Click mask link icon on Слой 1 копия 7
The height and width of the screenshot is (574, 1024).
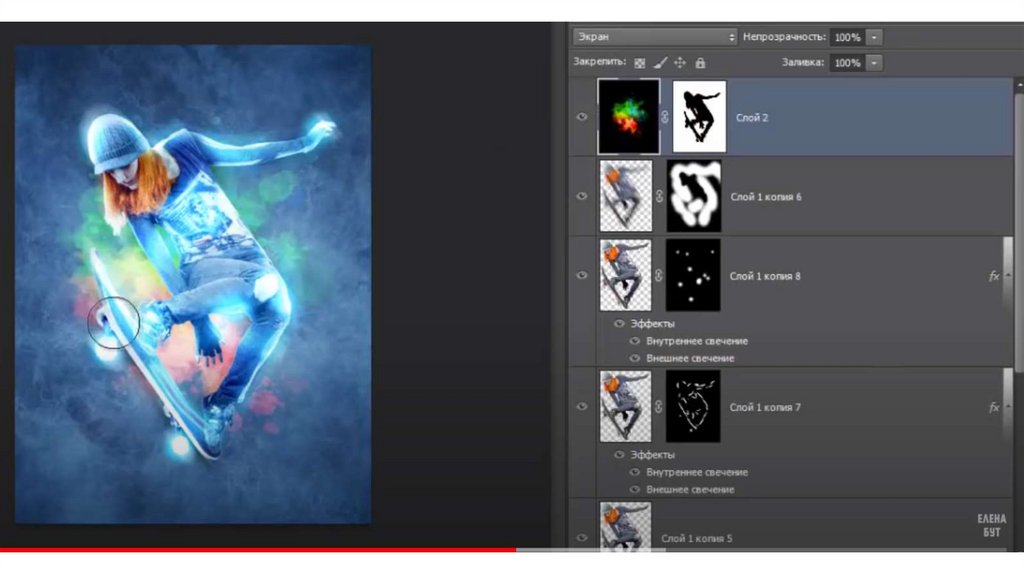[658, 406]
